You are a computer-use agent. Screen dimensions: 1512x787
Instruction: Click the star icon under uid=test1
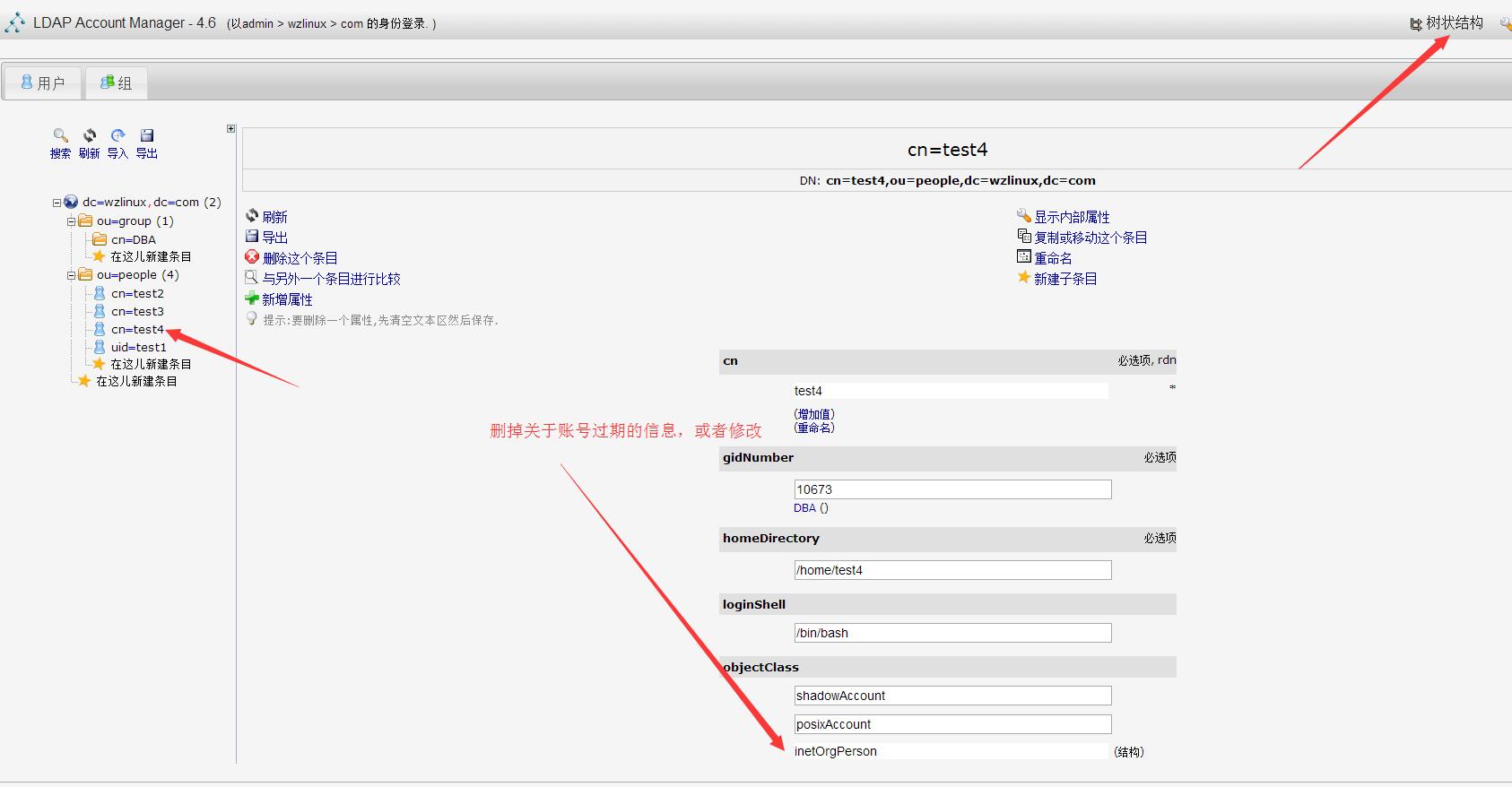pyautogui.click(x=100, y=363)
